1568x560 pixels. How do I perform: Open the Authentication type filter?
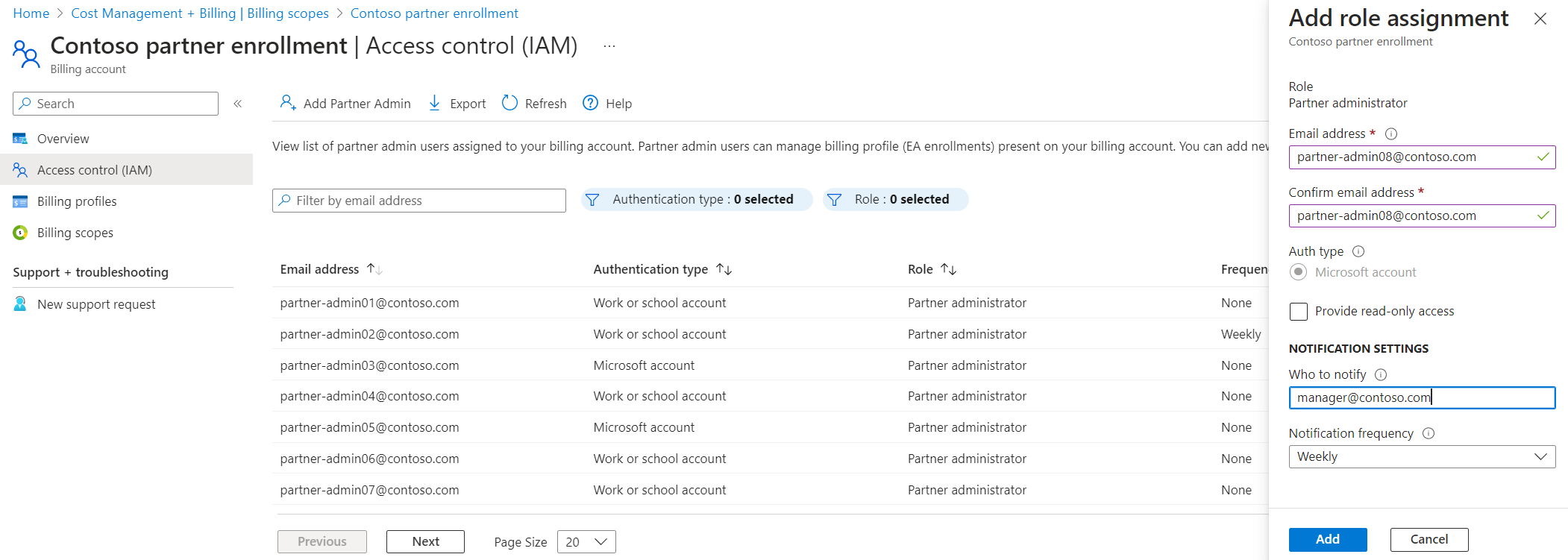697,200
